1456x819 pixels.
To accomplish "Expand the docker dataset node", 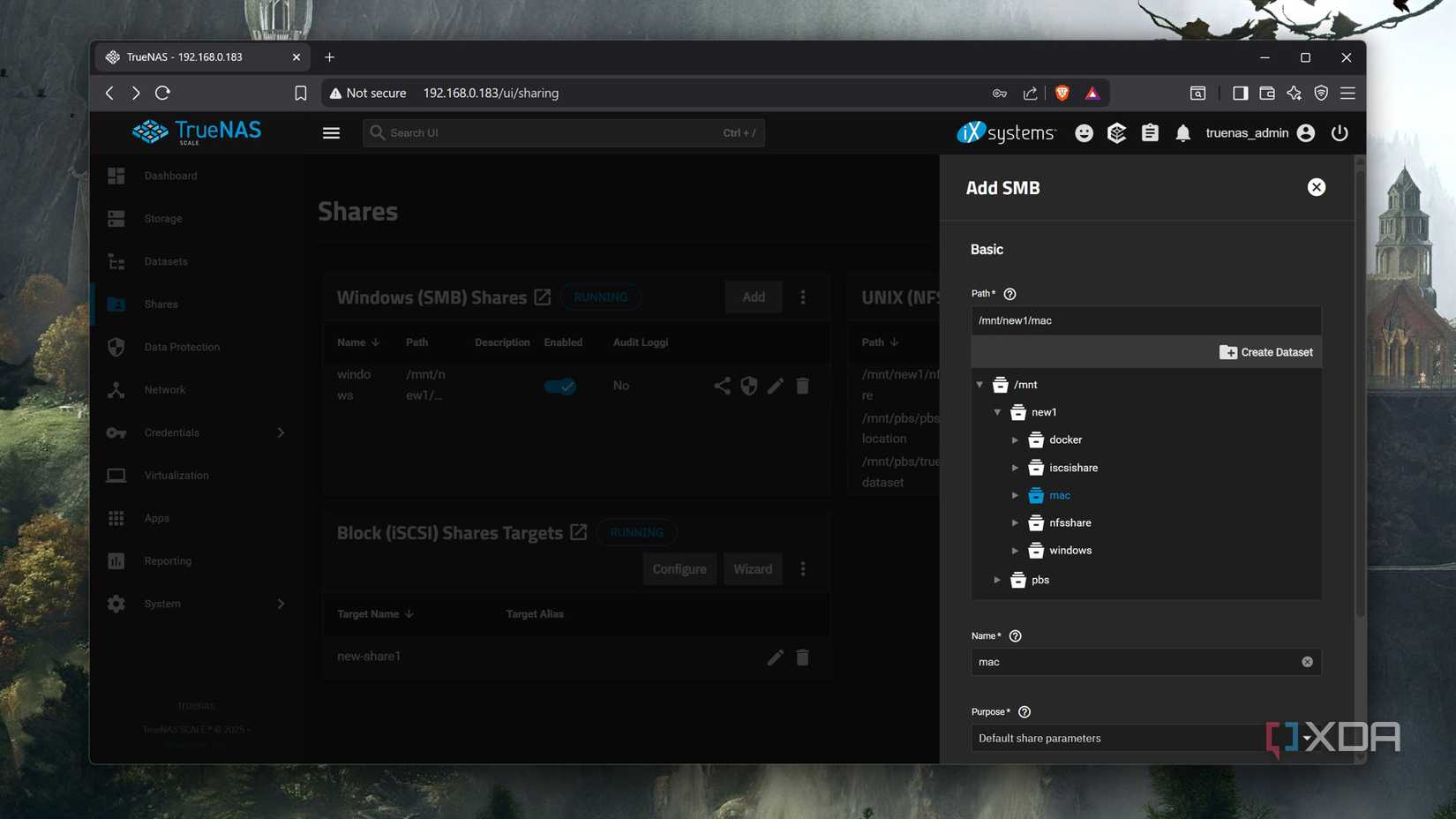I will click(x=1015, y=440).
